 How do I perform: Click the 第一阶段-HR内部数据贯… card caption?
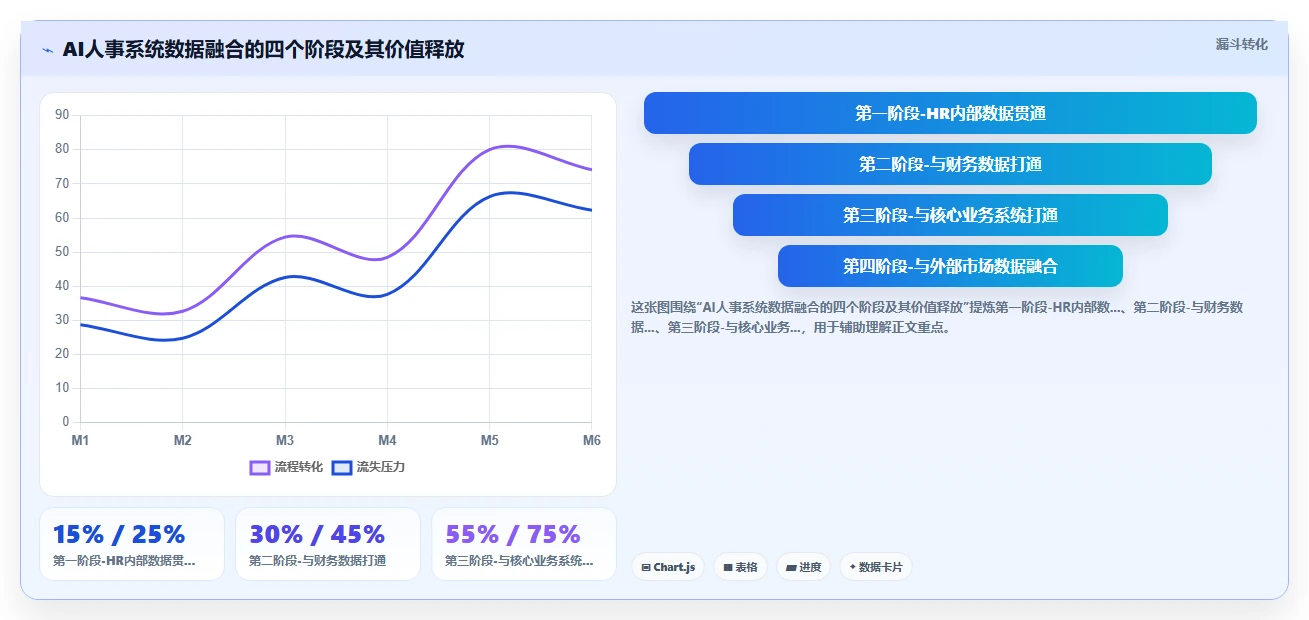(124, 561)
